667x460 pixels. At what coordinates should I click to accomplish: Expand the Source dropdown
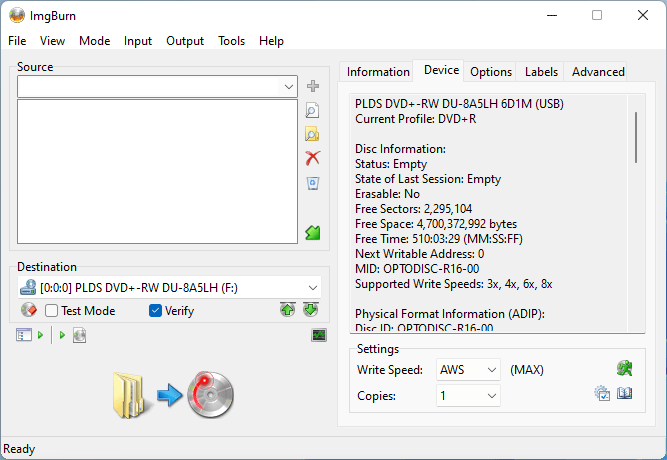(x=289, y=87)
